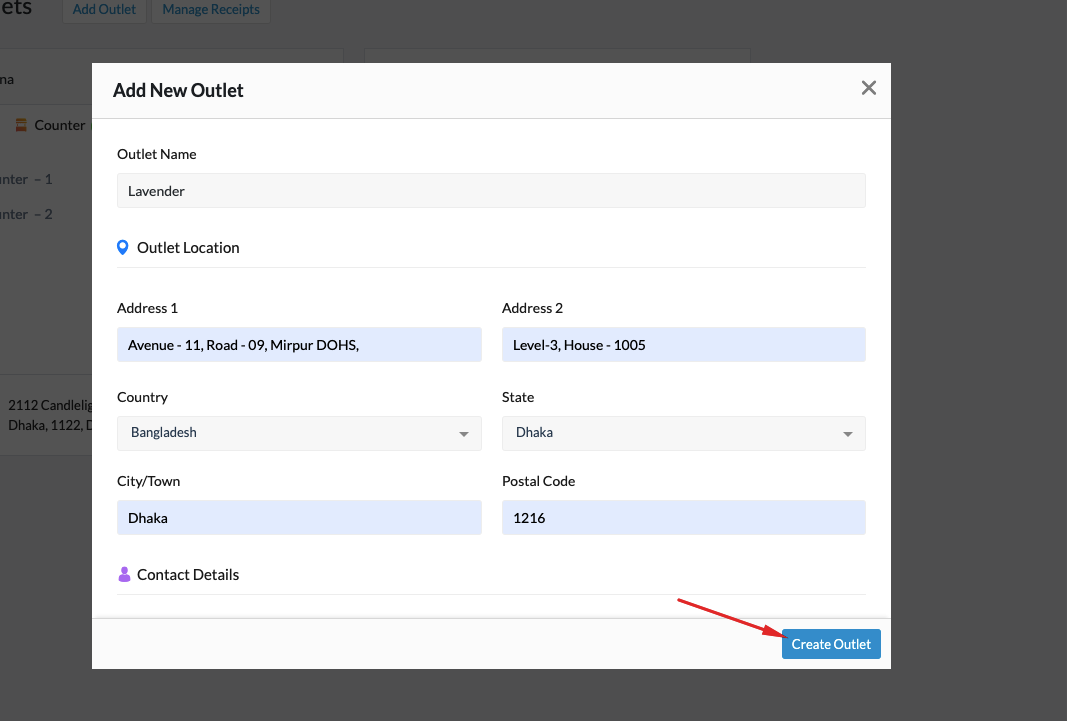The image size is (1067, 721).
Task: Open the Country dropdown showing Bangladesh
Action: point(298,433)
